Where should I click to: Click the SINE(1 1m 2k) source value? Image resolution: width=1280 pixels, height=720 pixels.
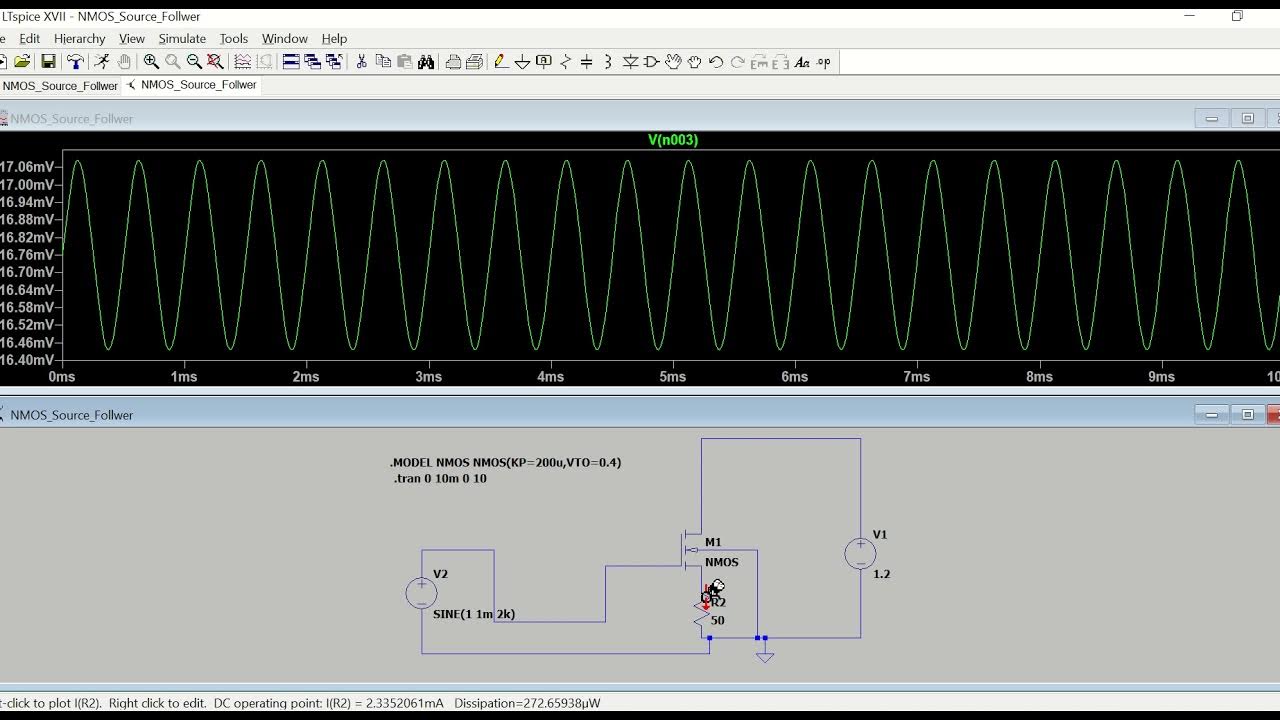(474, 614)
